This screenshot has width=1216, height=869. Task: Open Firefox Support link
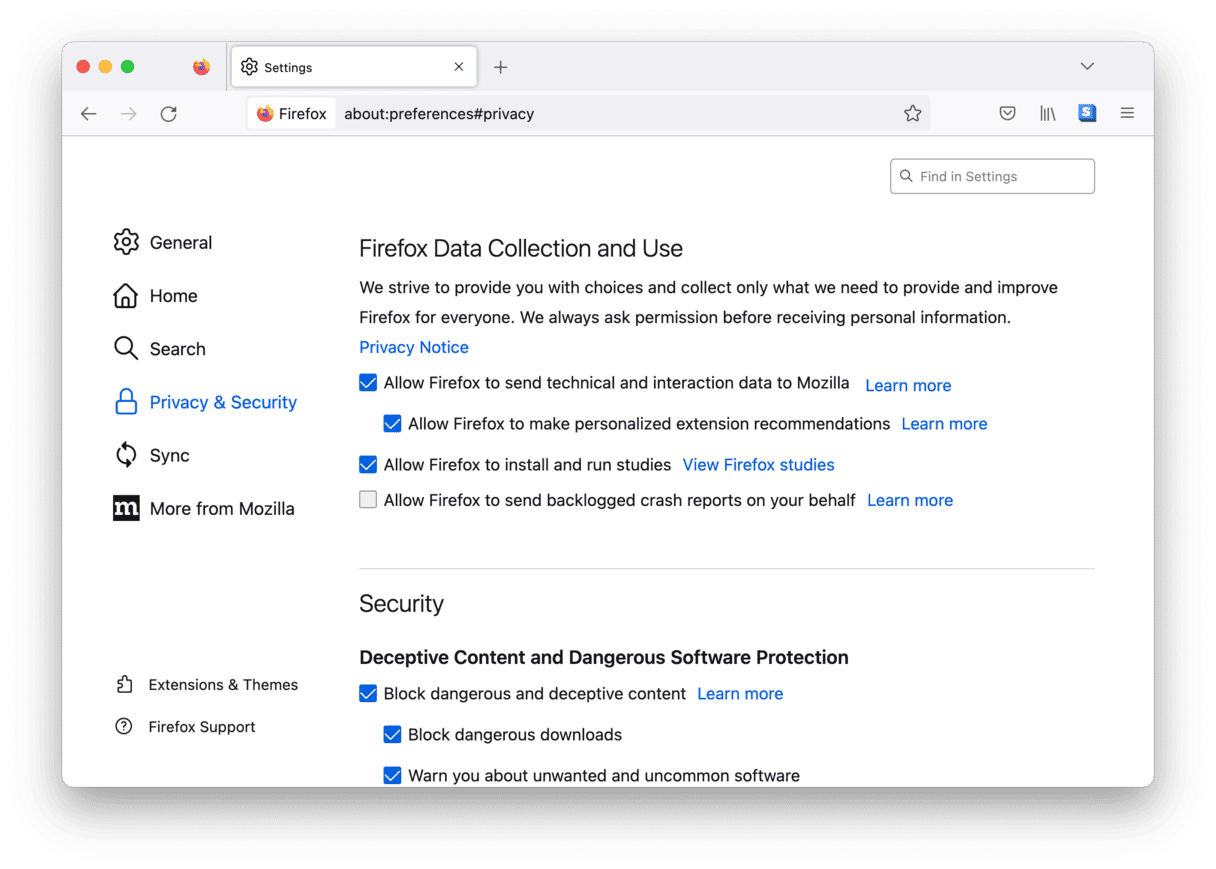(202, 727)
